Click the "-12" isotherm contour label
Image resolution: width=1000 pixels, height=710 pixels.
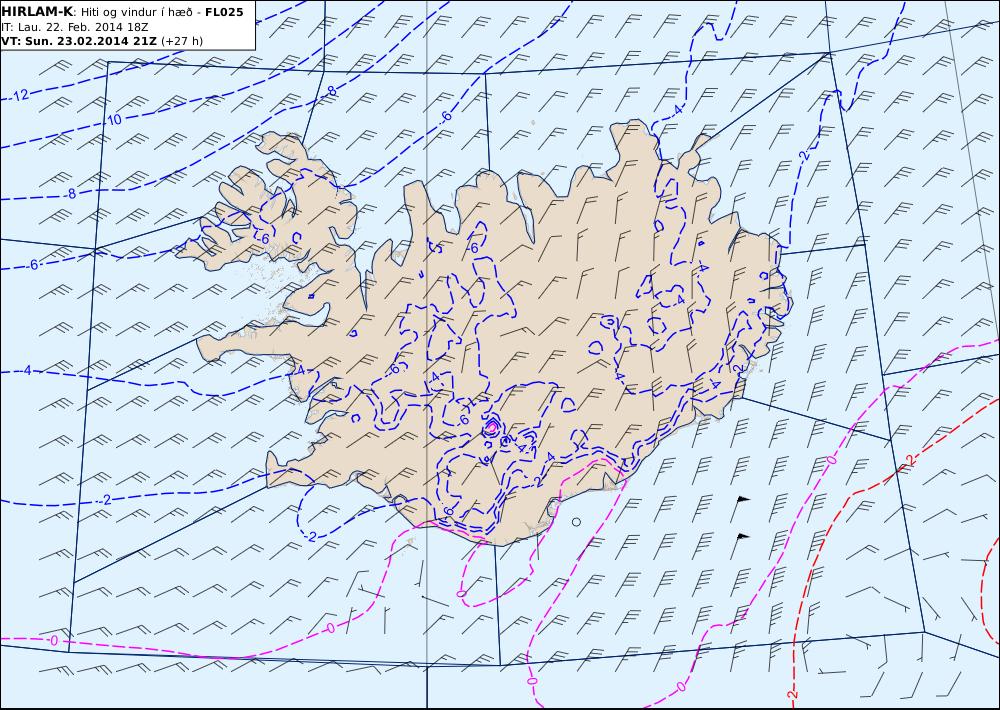tap(20, 95)
